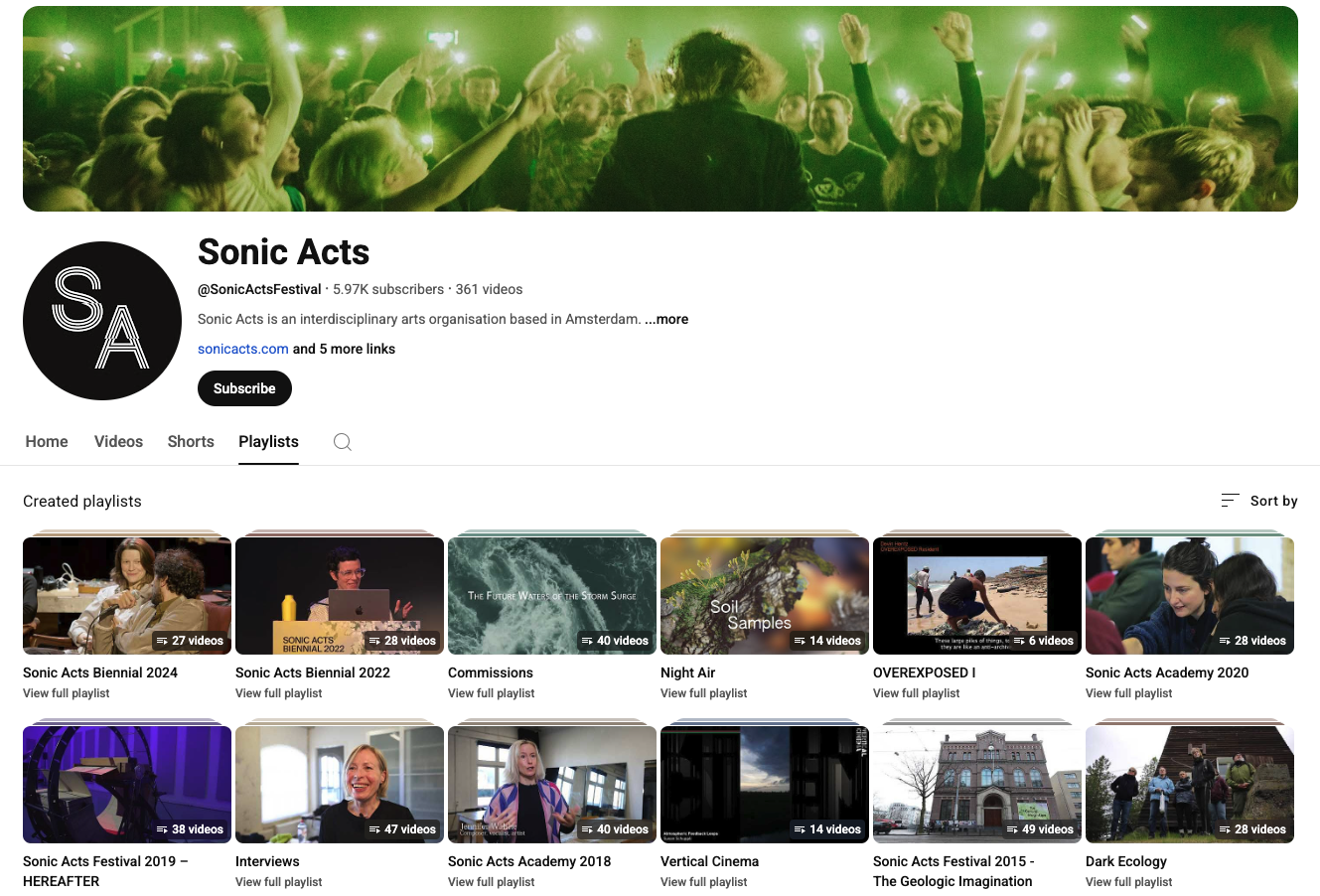View full playlist under Dark Ecology

click(x=1129, y=882)
